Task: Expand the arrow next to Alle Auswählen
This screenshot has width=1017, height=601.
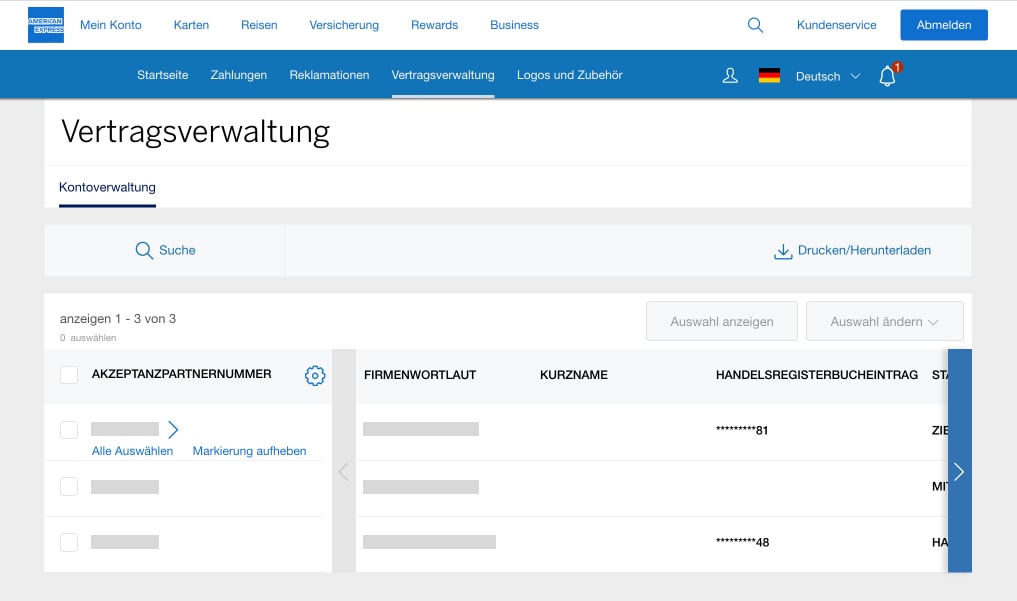Action: tap(172, 429)
